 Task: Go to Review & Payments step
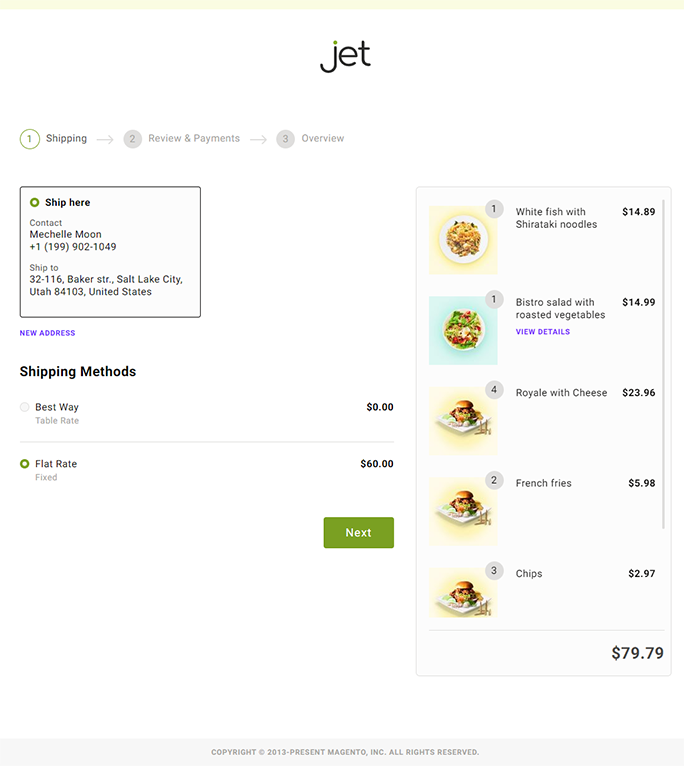click(194, 139)
